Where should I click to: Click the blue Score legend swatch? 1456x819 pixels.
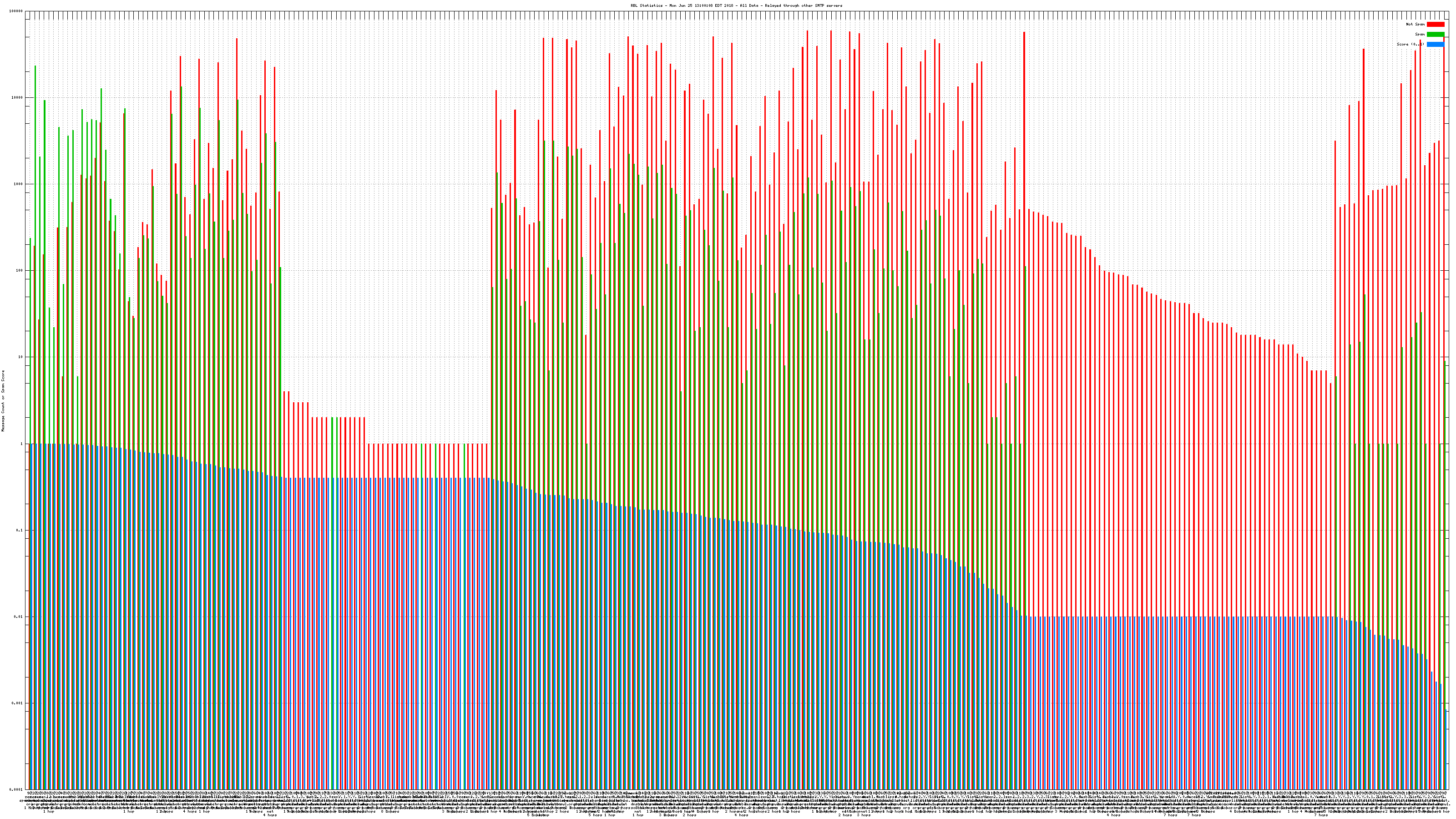(1435, 44)
